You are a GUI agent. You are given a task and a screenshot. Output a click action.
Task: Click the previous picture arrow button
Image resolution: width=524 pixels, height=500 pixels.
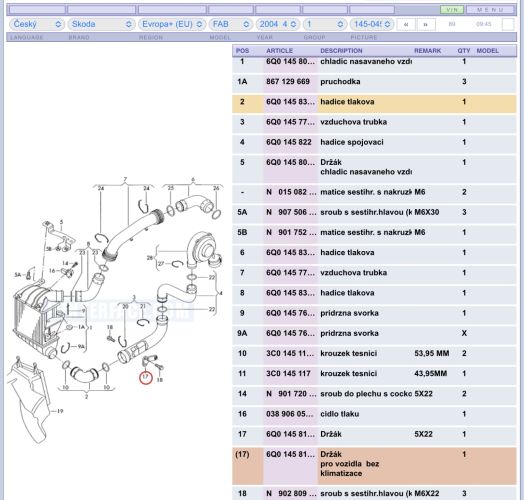coord(406,24)
